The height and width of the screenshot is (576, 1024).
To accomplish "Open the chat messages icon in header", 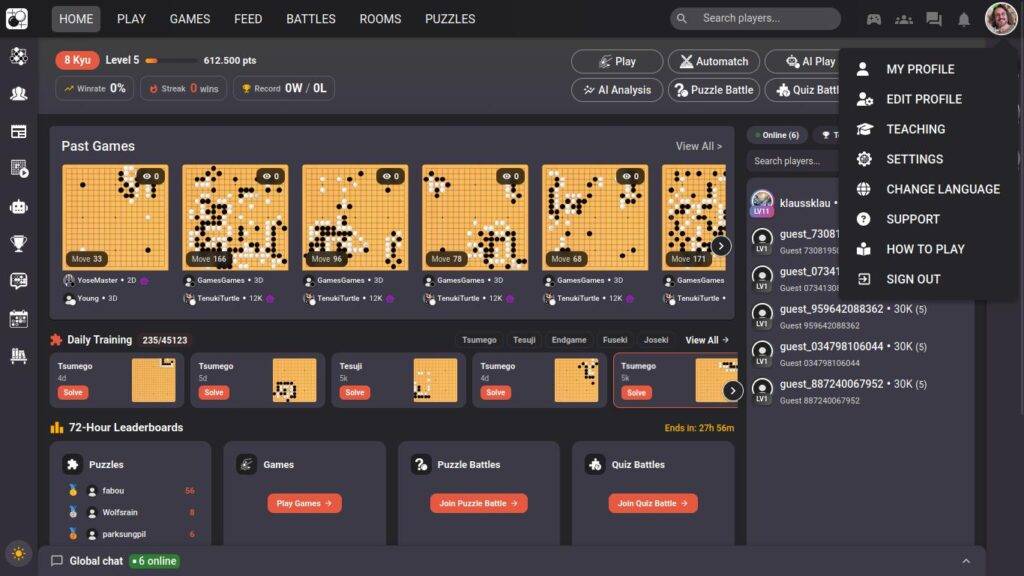I will 933,19.
